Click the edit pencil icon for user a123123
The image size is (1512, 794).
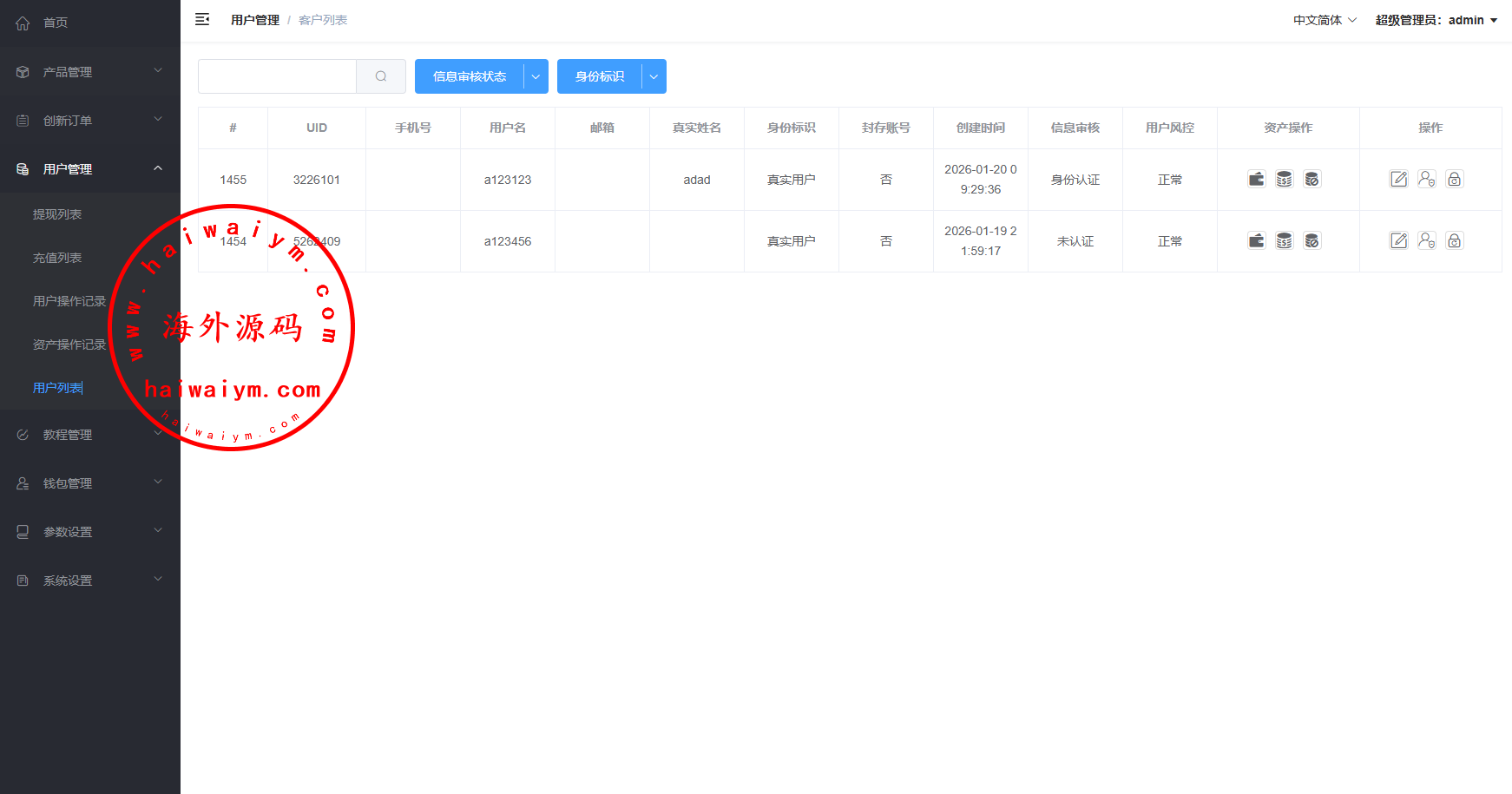click(1398, 180)
